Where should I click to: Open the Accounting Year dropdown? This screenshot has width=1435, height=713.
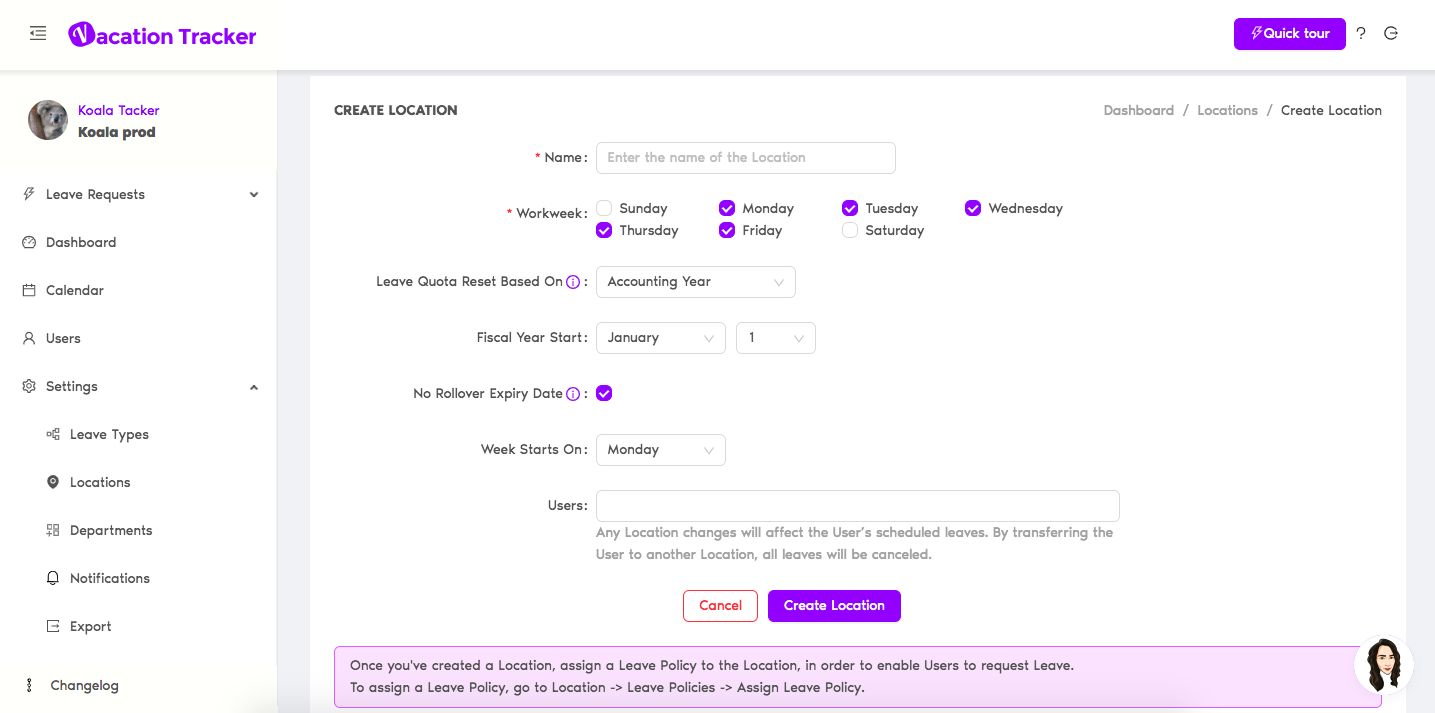click(696, 282)
